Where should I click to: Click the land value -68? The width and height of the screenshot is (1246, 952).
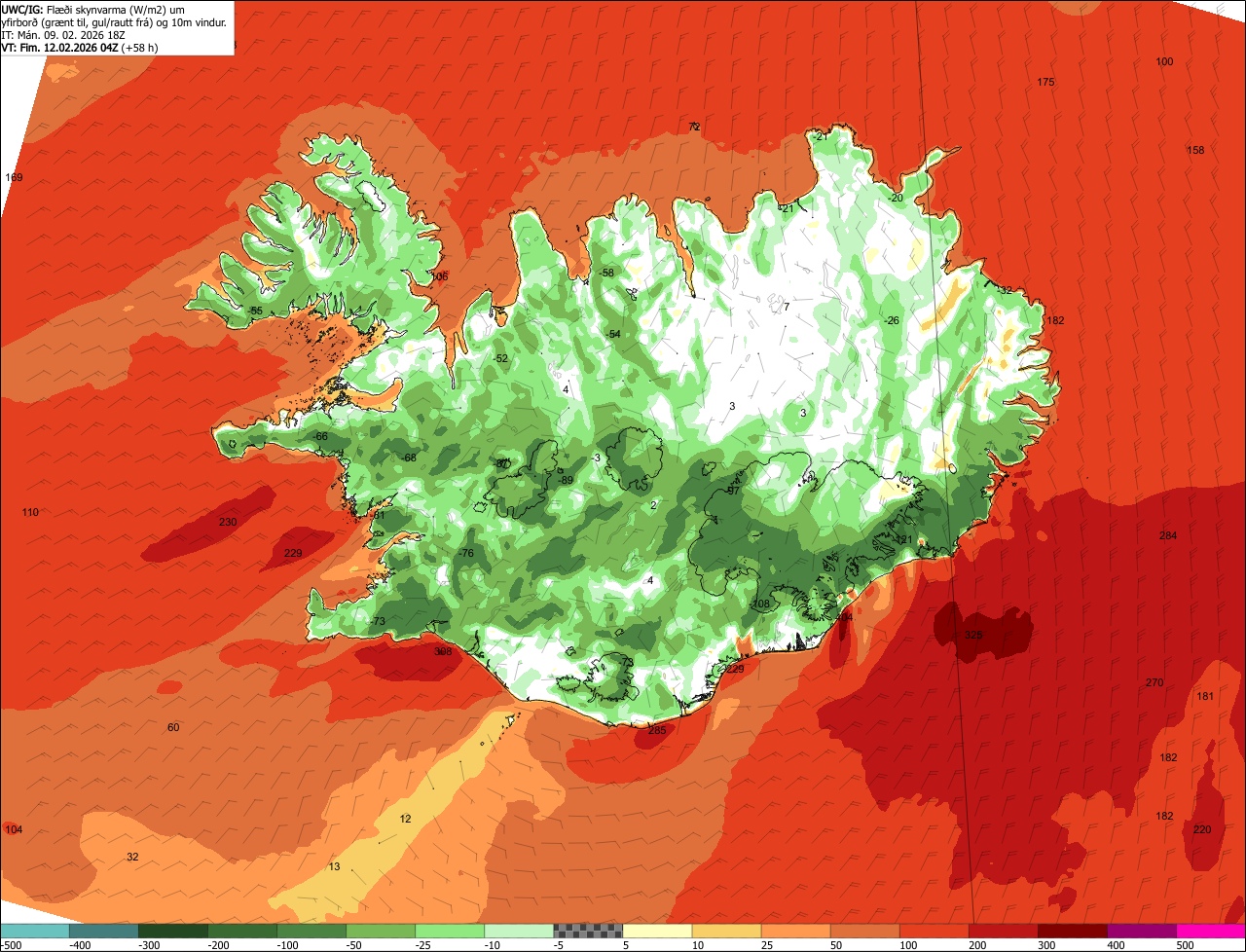409,458
